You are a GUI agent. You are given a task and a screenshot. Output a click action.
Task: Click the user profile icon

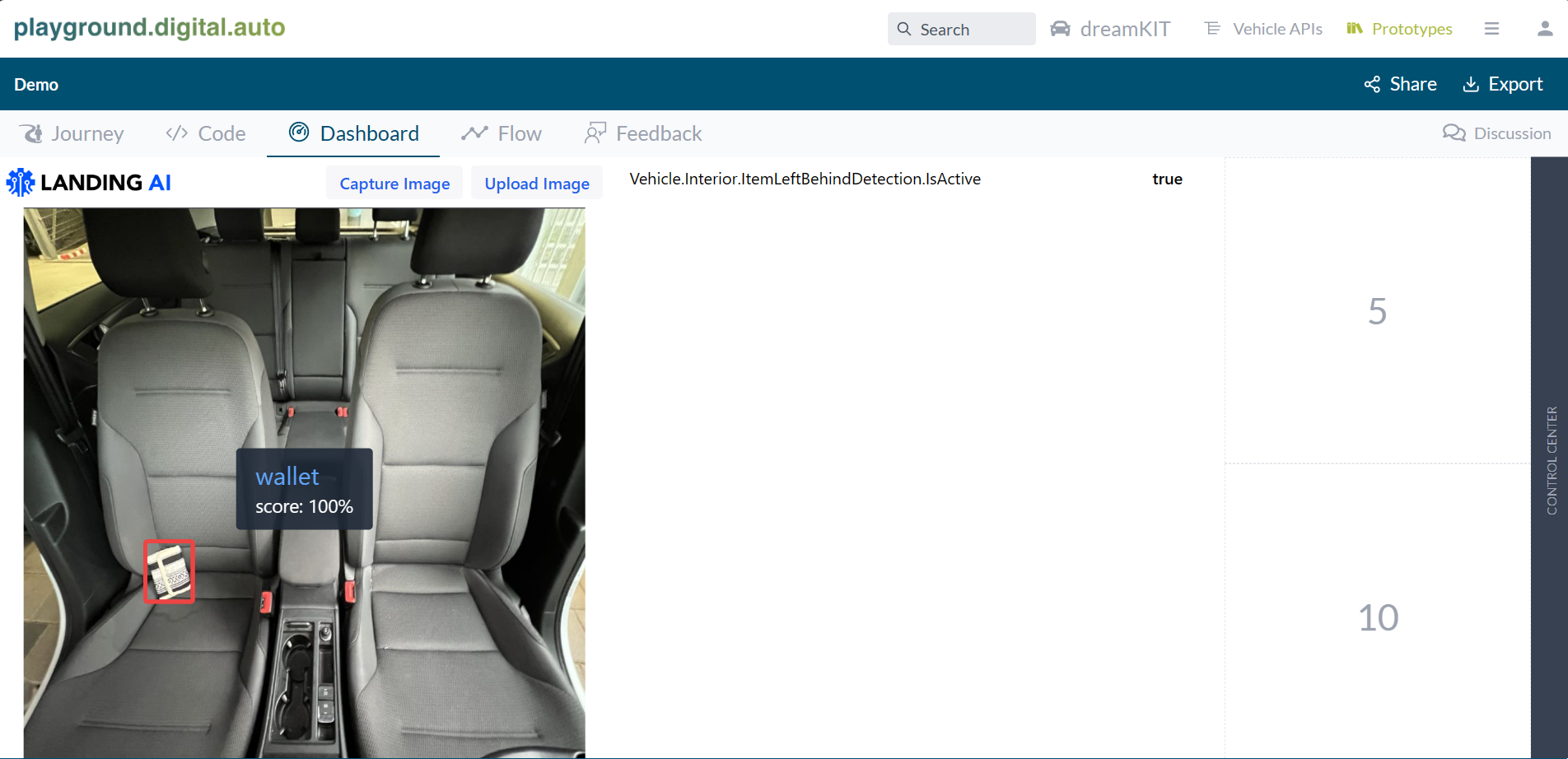pos(1543,28)
